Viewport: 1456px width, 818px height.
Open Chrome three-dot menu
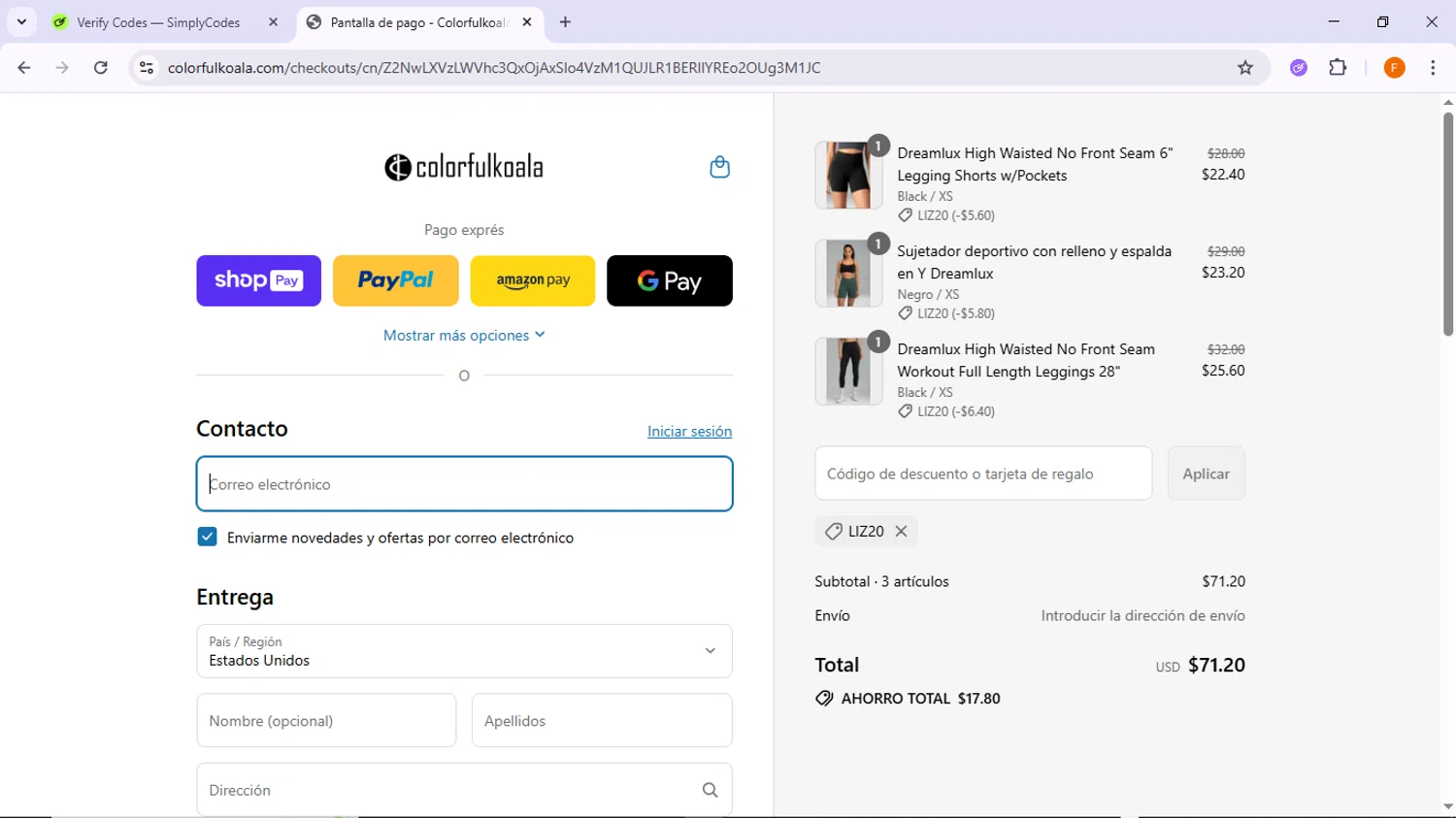[x=1433, y=68]
